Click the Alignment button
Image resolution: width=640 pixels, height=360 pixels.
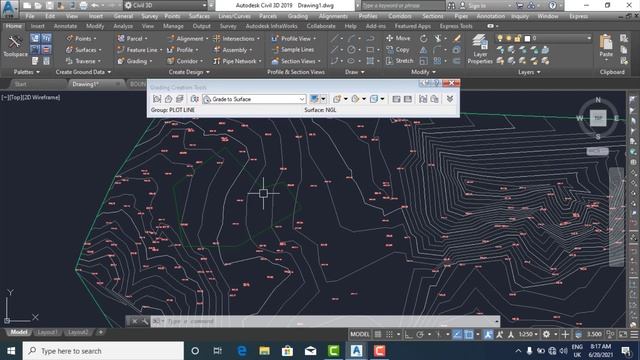[189, 38]
